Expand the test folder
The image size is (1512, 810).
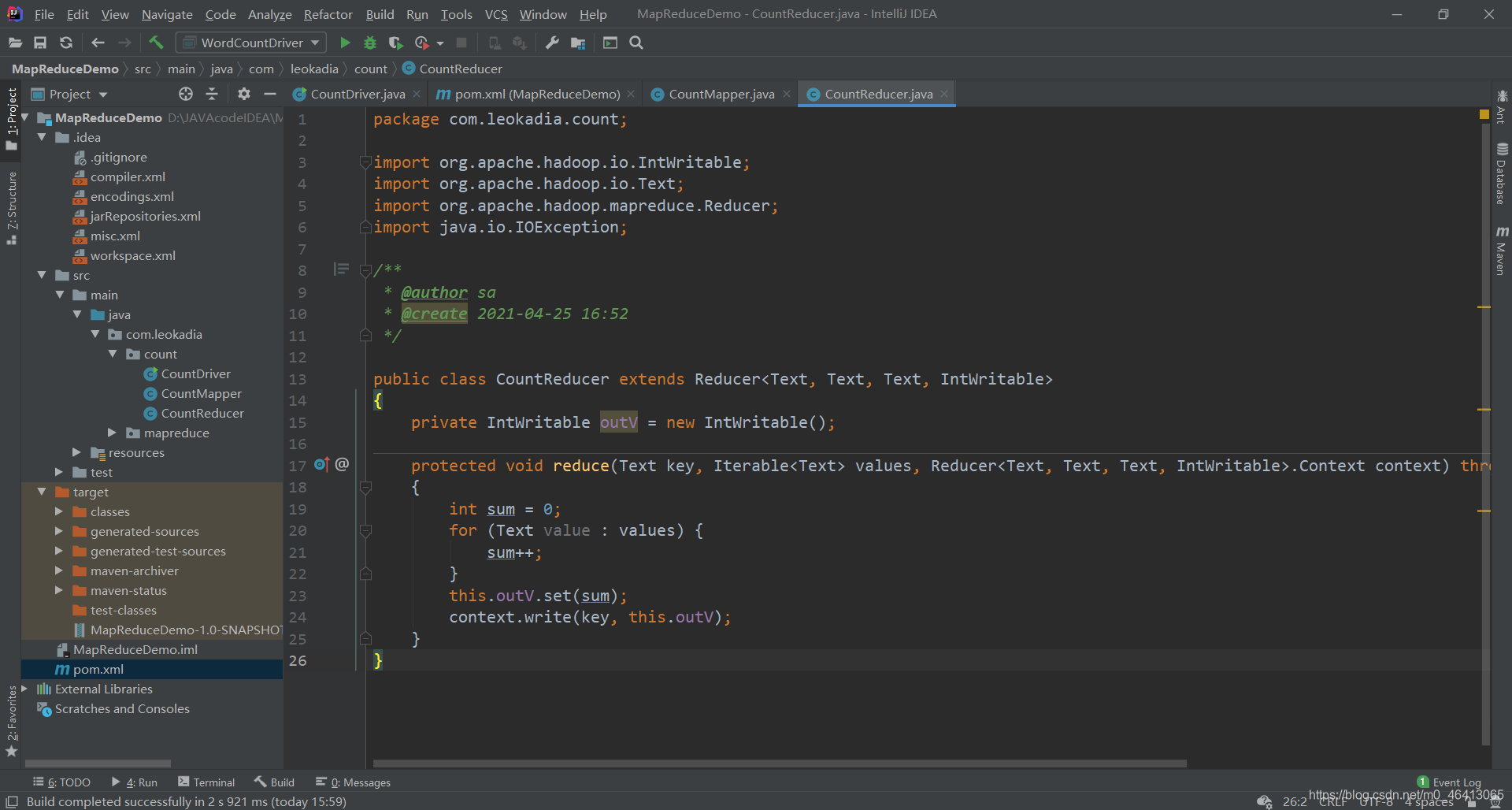[x=59, y=472]
